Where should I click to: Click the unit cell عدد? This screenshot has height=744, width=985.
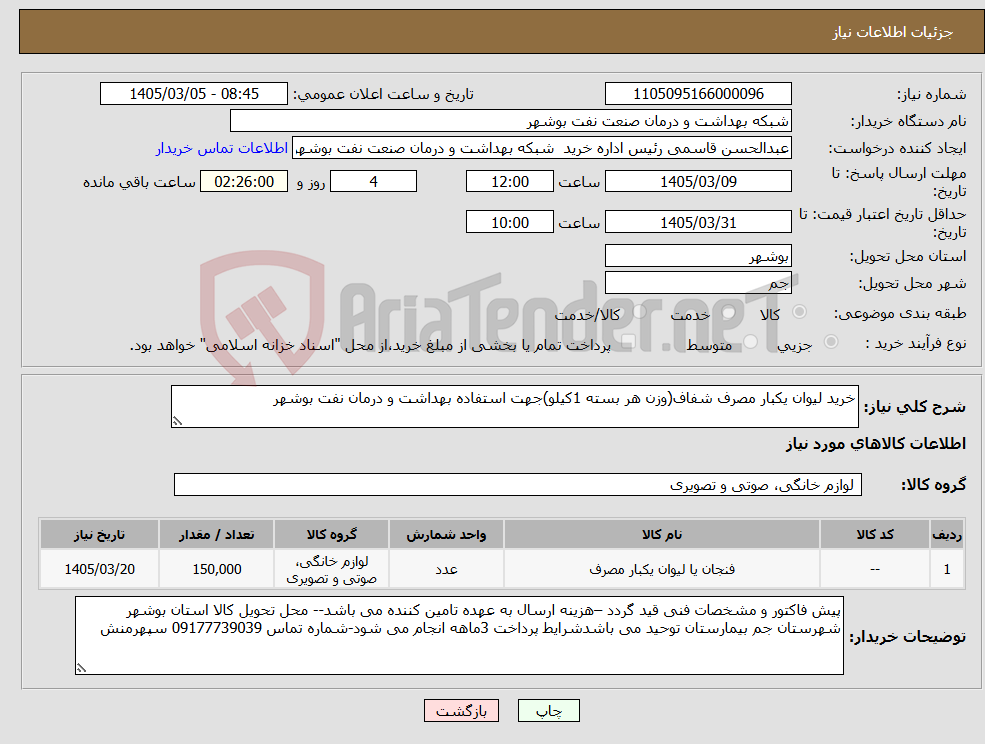(x=446, y=569)
